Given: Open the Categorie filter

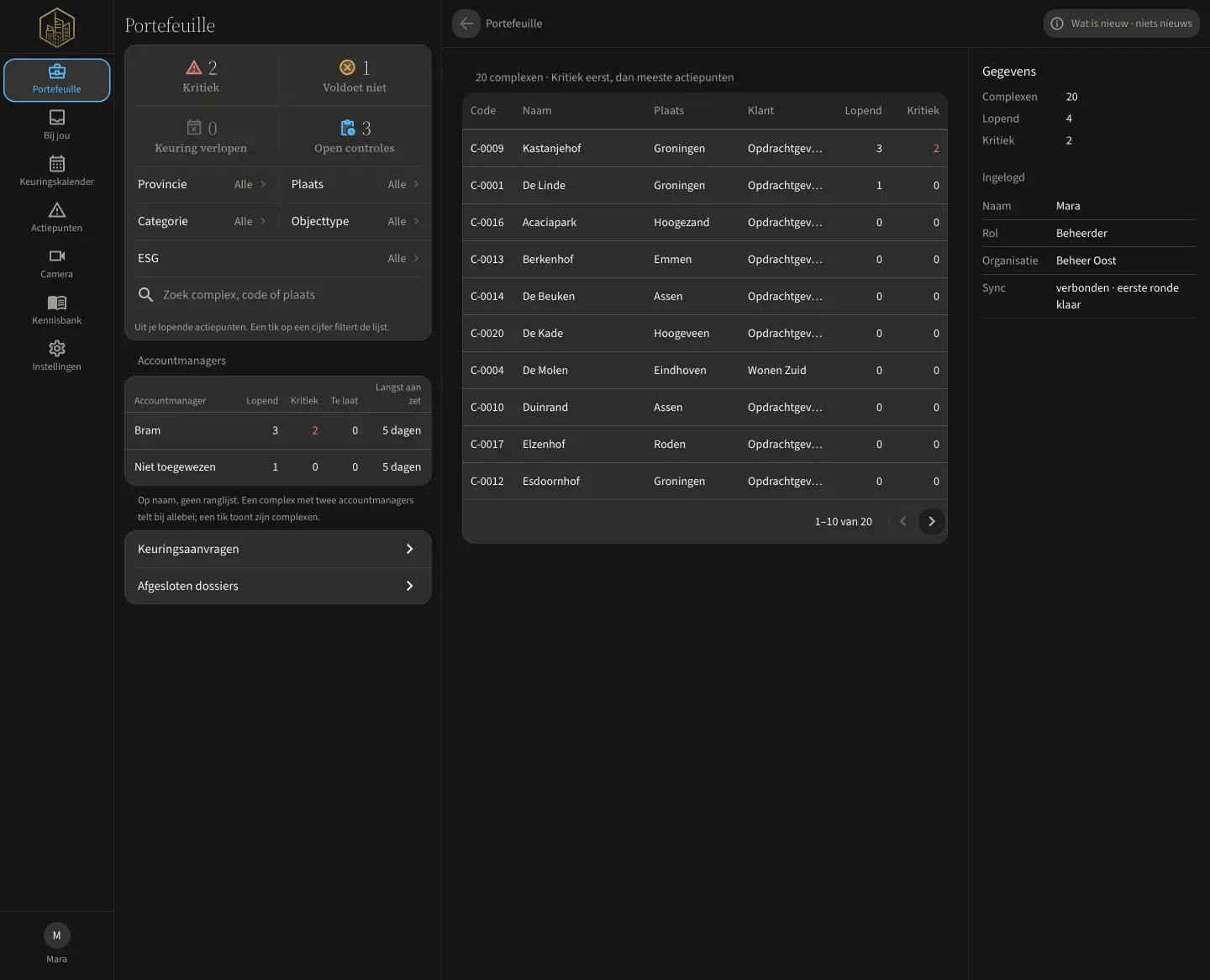Looking at the screenshot, I should (x=202, y=221).
